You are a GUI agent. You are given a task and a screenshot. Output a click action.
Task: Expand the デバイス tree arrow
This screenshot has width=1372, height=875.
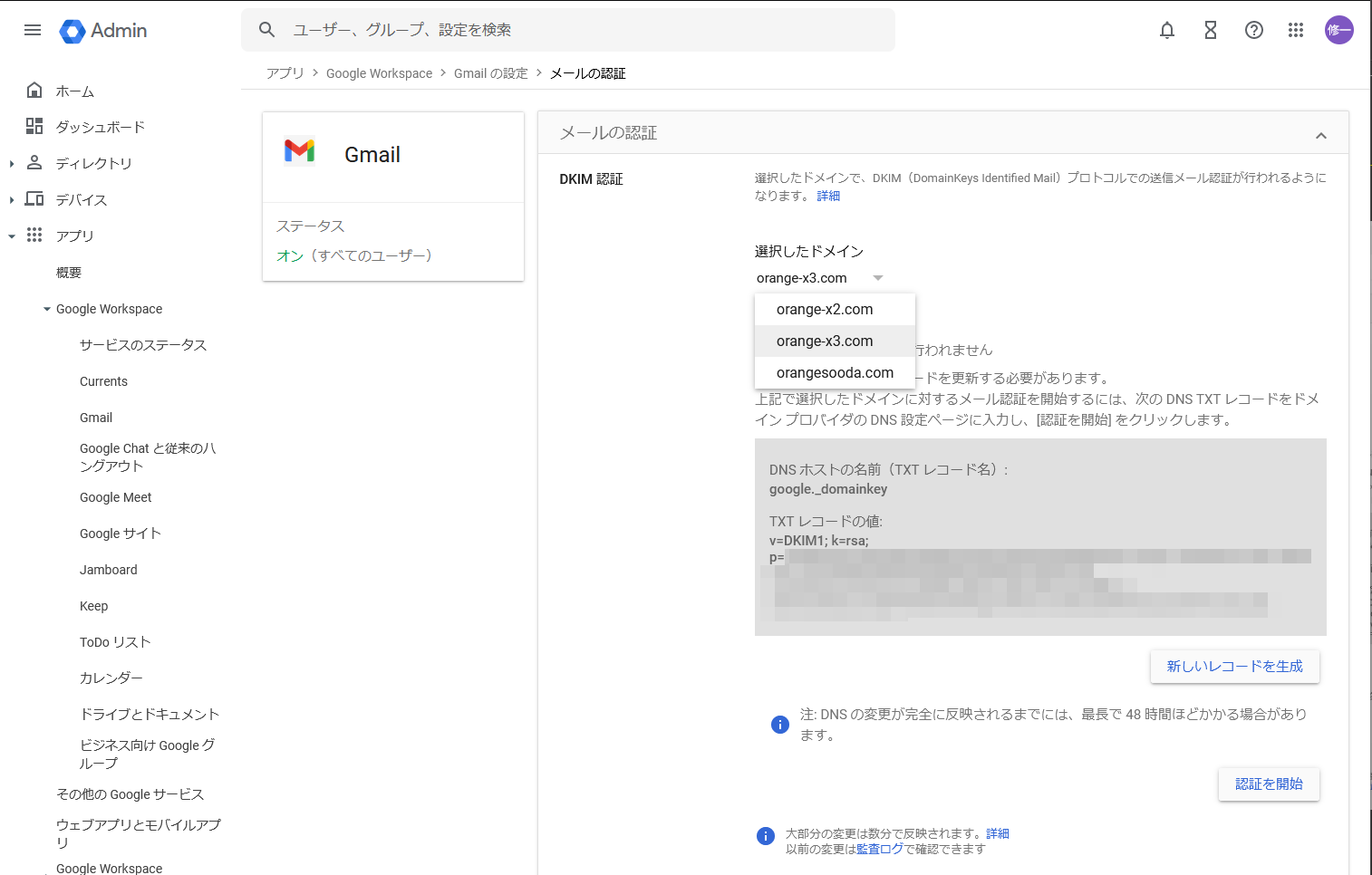click(12, 200)
